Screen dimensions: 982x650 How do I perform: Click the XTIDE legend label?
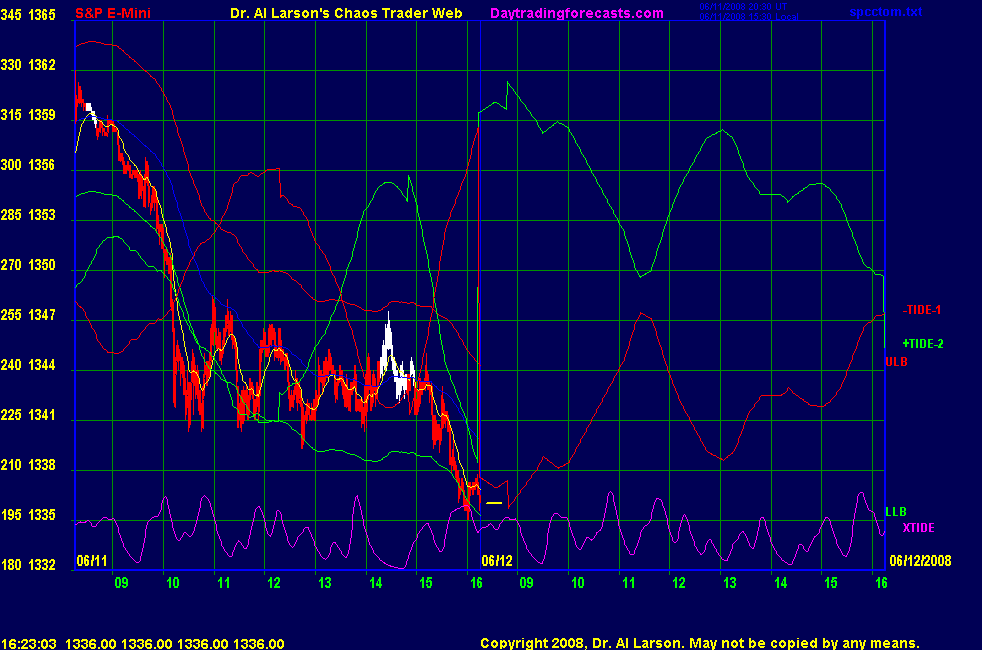[x=919, y=528]
